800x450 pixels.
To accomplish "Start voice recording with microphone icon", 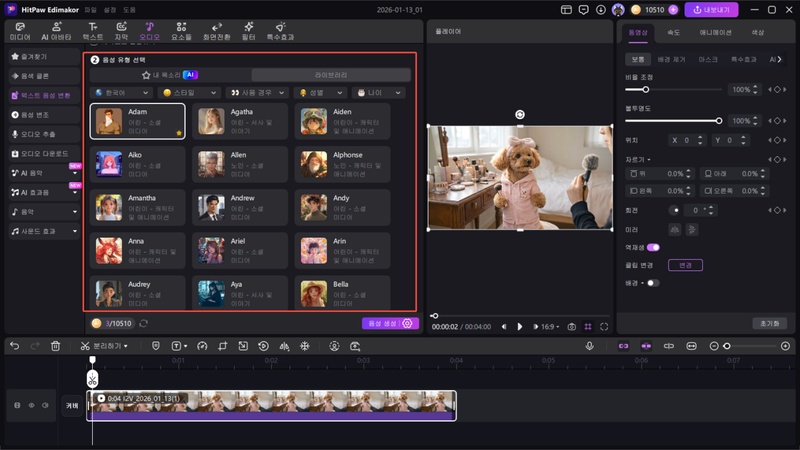I will (589, 346).
